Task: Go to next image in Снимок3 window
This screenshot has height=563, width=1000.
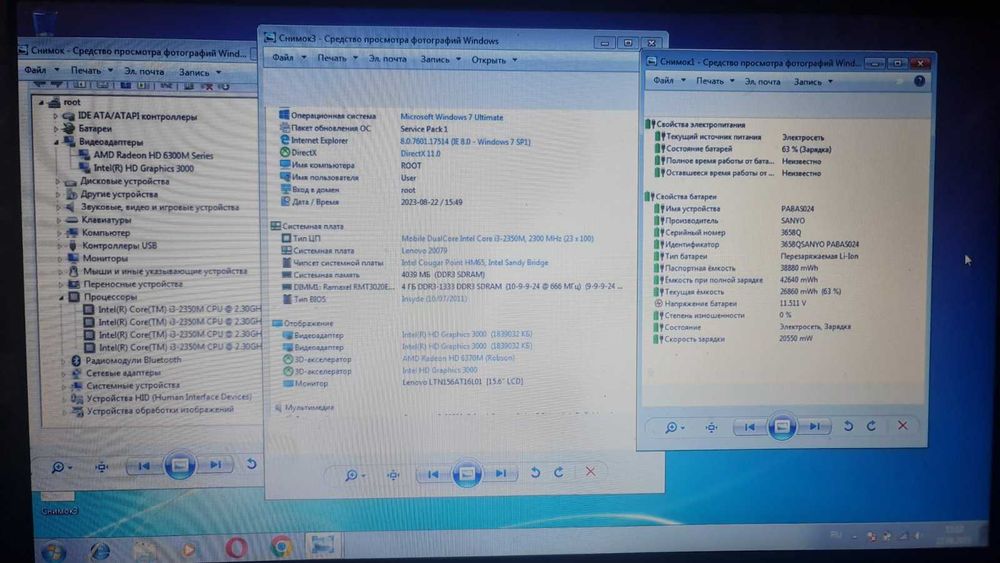Action: point(501,474)
